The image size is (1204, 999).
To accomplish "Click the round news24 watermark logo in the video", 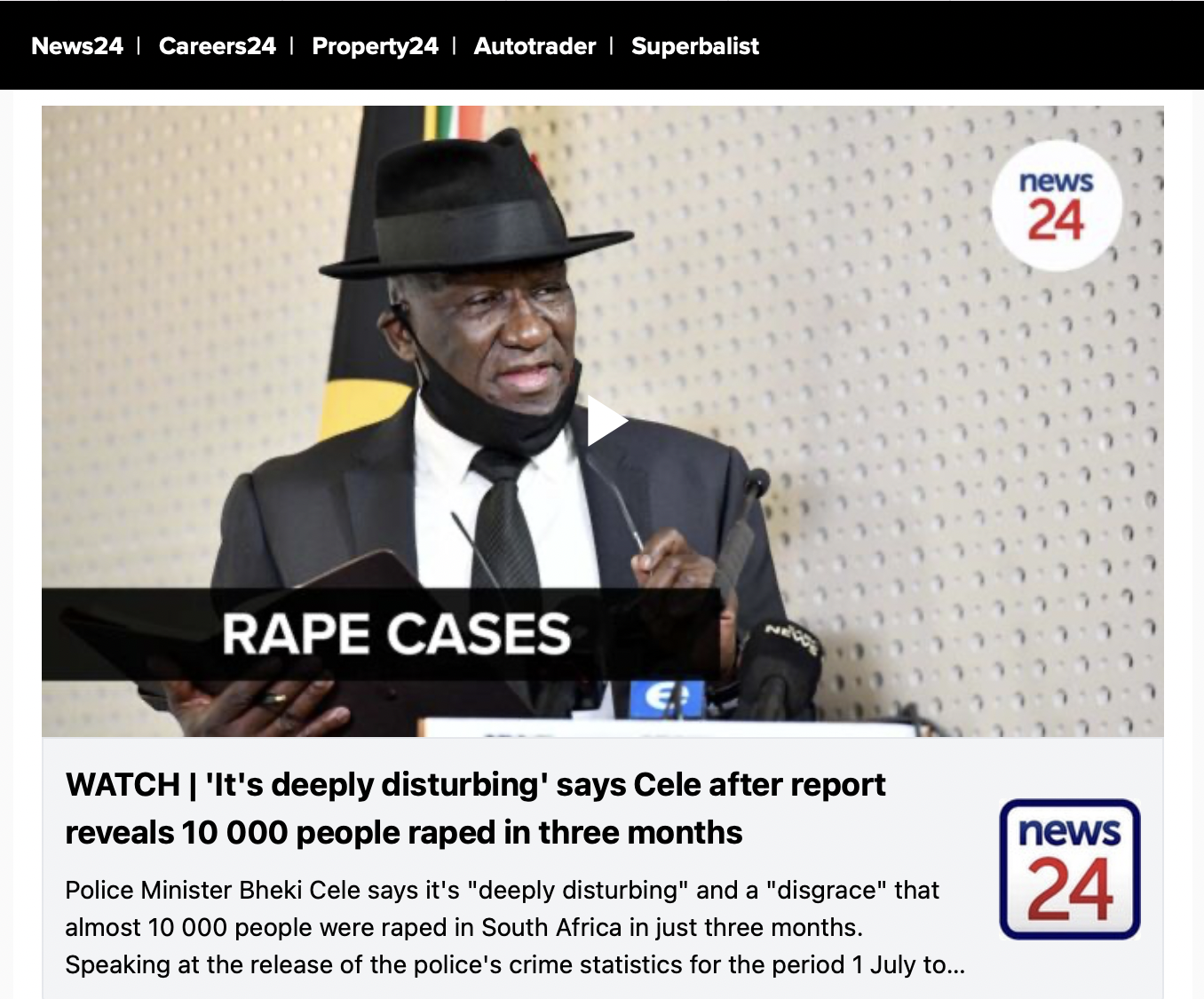I will point(1056,207).
